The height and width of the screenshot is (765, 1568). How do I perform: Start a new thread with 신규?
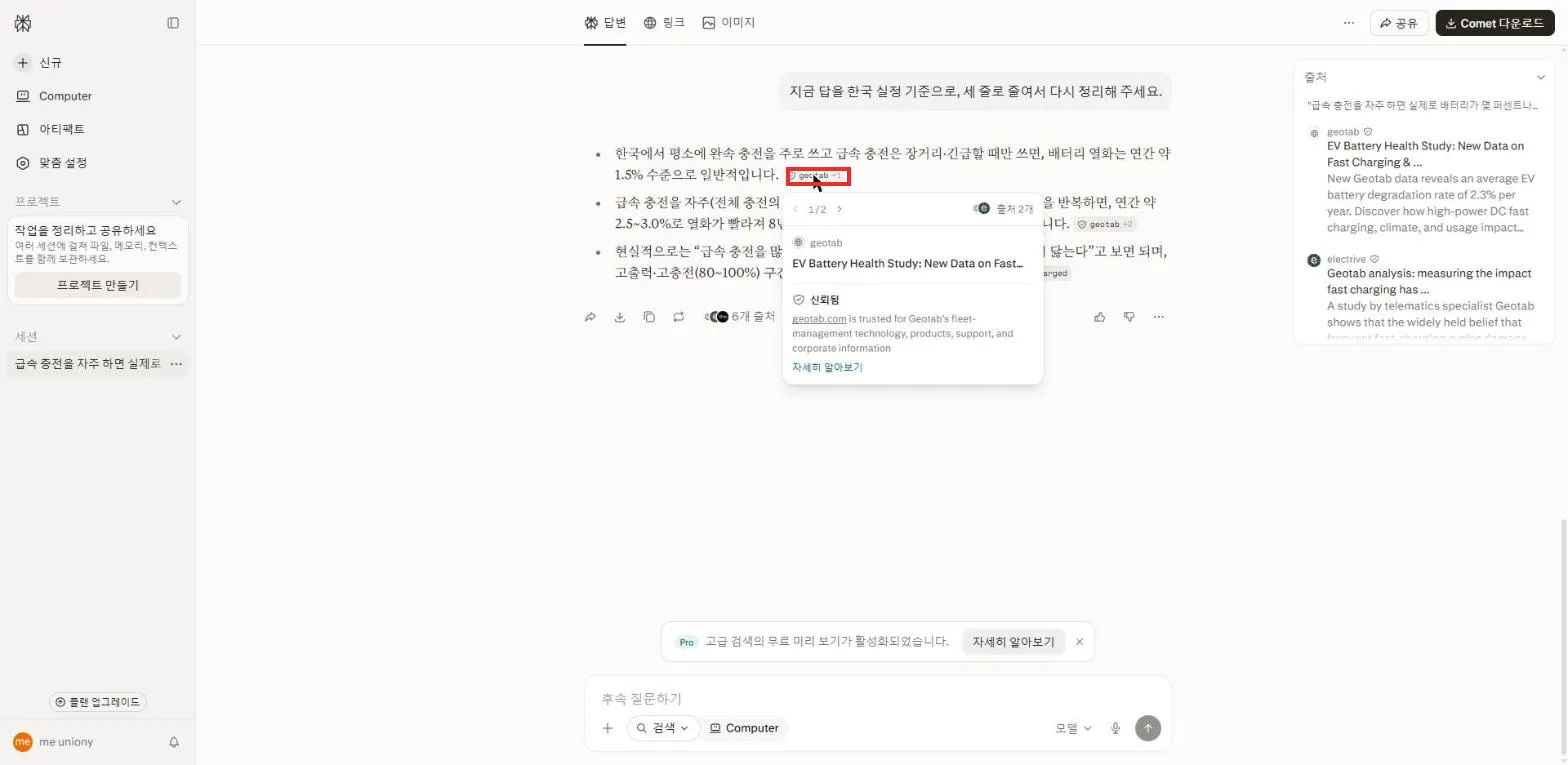[38, 63]
